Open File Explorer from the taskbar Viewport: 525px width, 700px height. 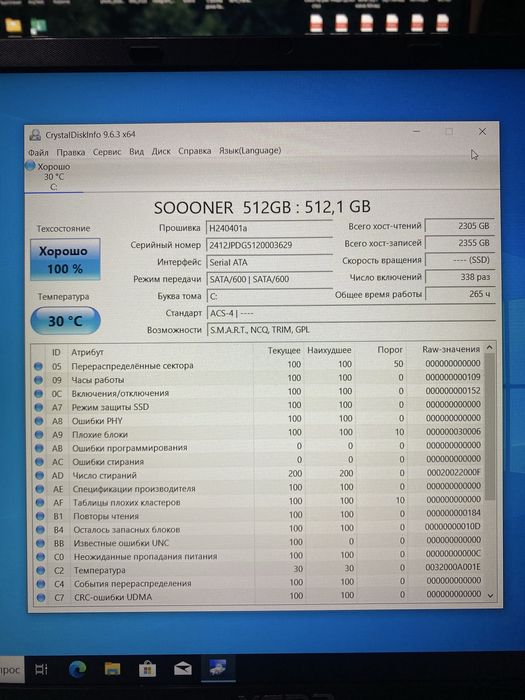point(112,669)
